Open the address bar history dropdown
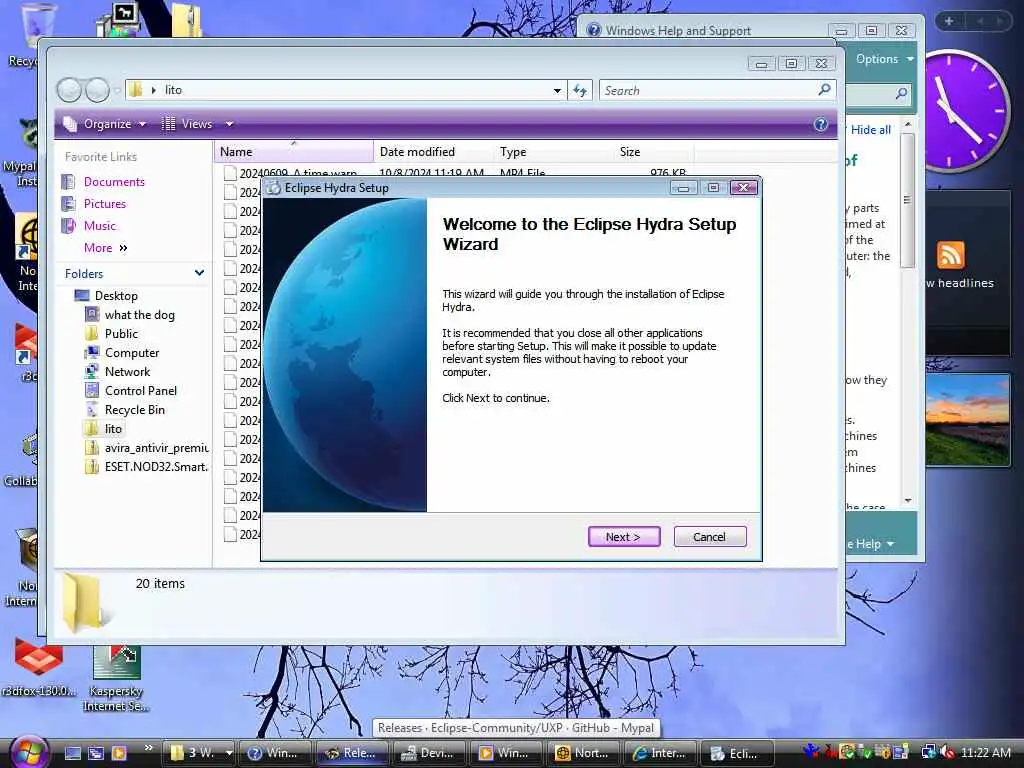 (557, 91)
